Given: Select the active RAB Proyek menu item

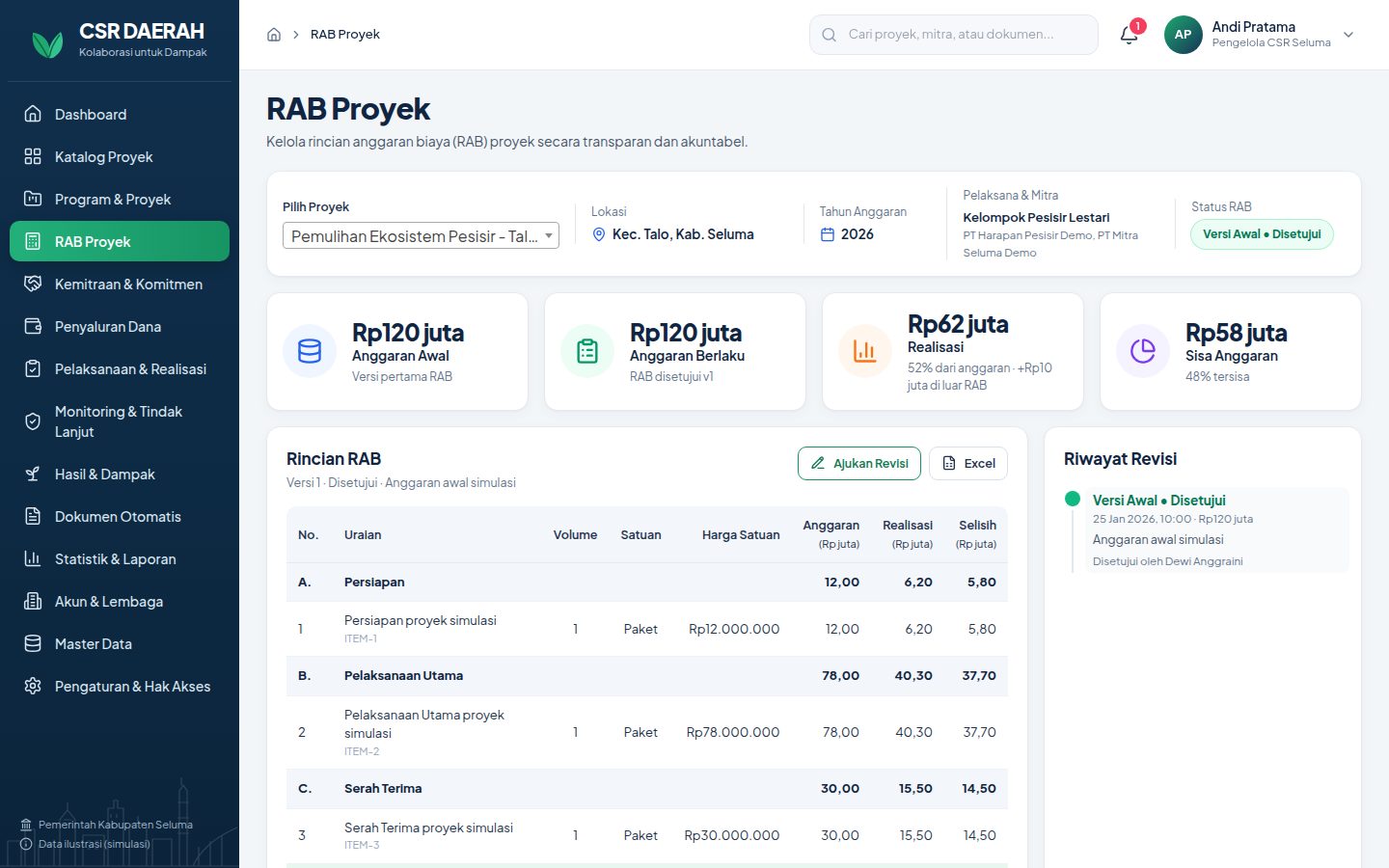Looking at the screenshot, I should coord(120,241).
